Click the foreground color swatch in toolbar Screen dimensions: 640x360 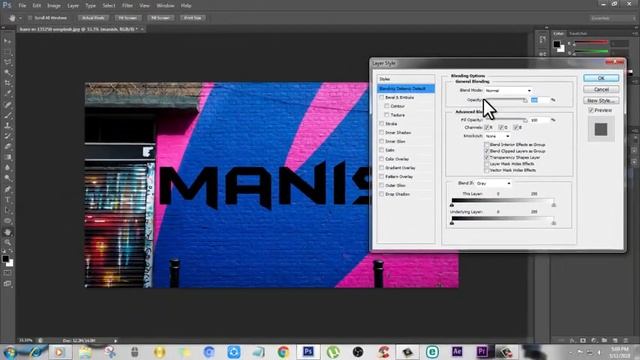(5, 259)
